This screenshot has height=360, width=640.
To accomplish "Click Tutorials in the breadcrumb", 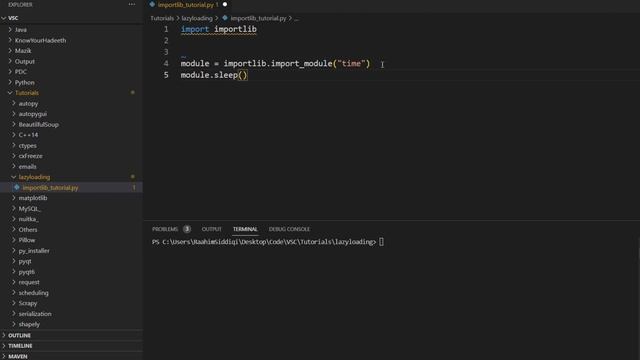I will [162, 18].
